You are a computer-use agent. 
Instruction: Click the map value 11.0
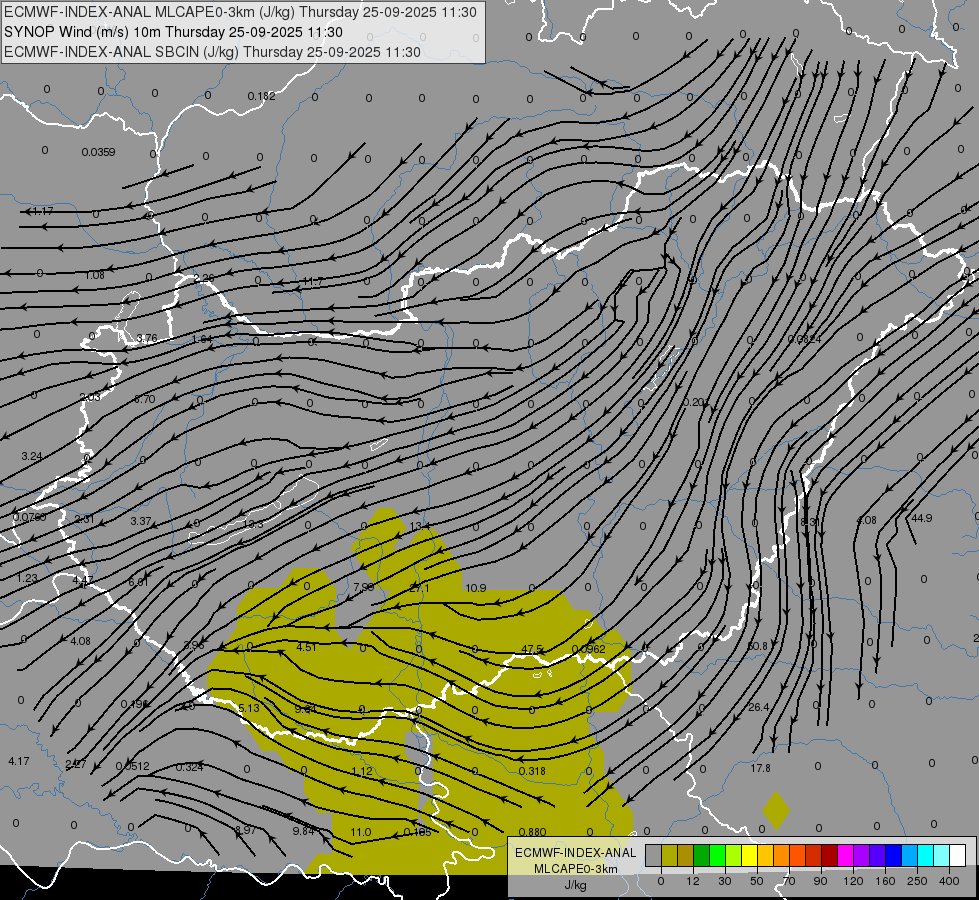click(361, 832)
